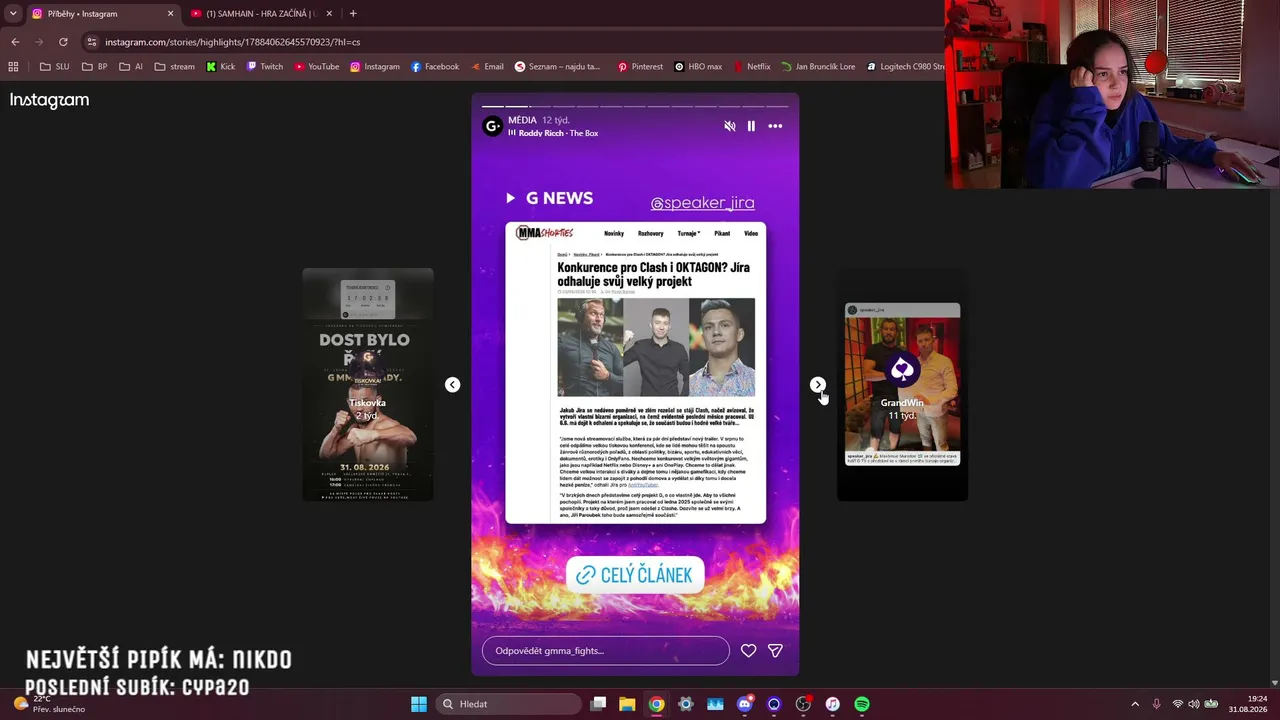Viewport: 1280px width, 720px height.
Task: Like the story with the heart icon
Action: [x=748, y=651]
